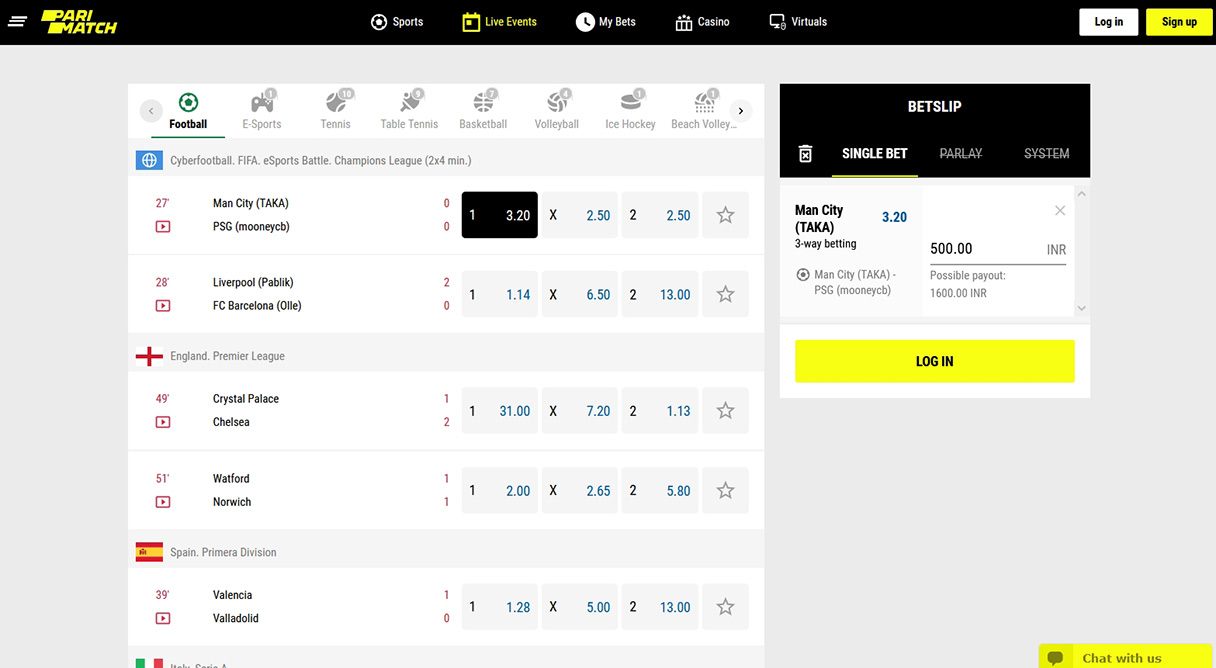Image resolution: width=1216 pixels, height=668 pixels.
Task: Pick draw odds 5.00 for Valencia match
Action: coord(580,607)
